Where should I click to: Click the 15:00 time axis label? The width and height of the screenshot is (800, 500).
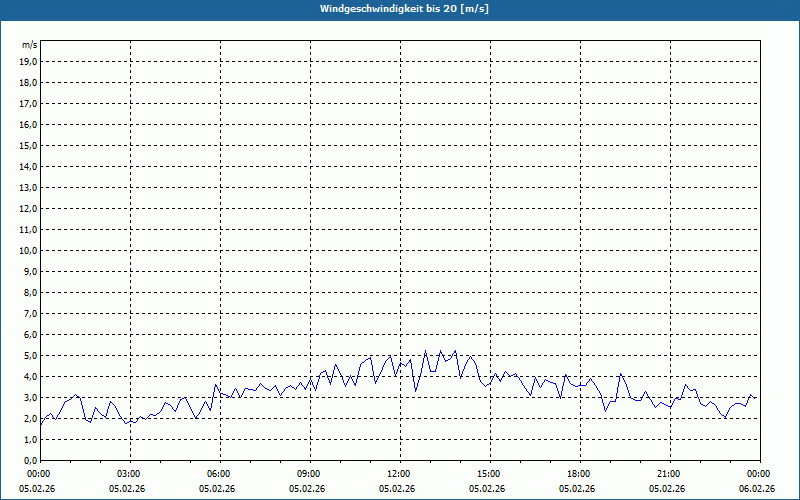tap(490, 473)
